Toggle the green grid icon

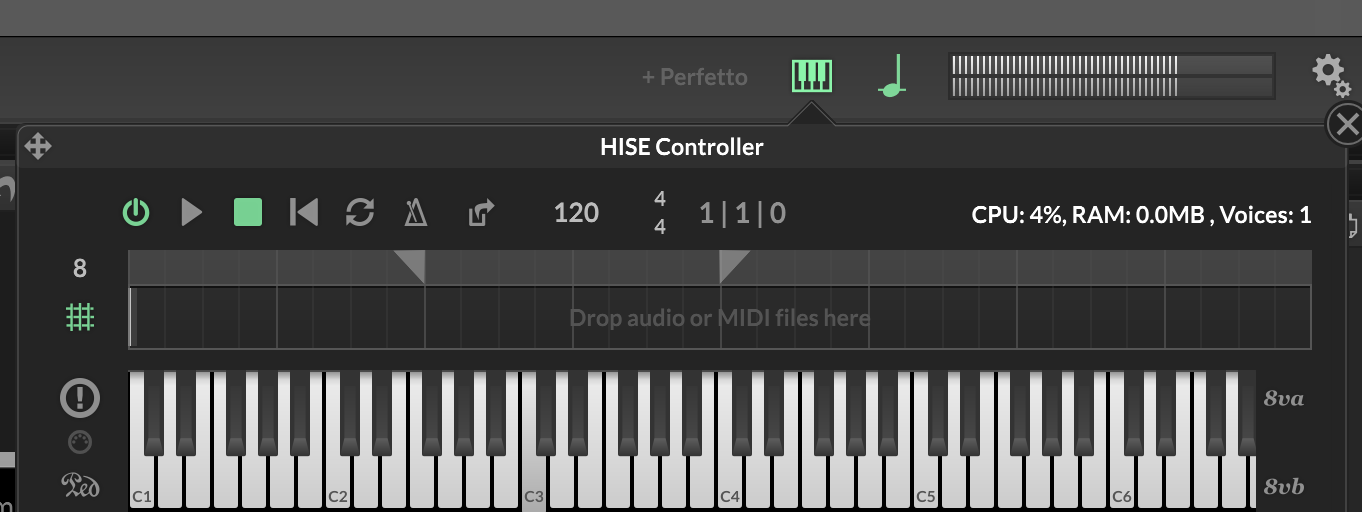[80, 317]
